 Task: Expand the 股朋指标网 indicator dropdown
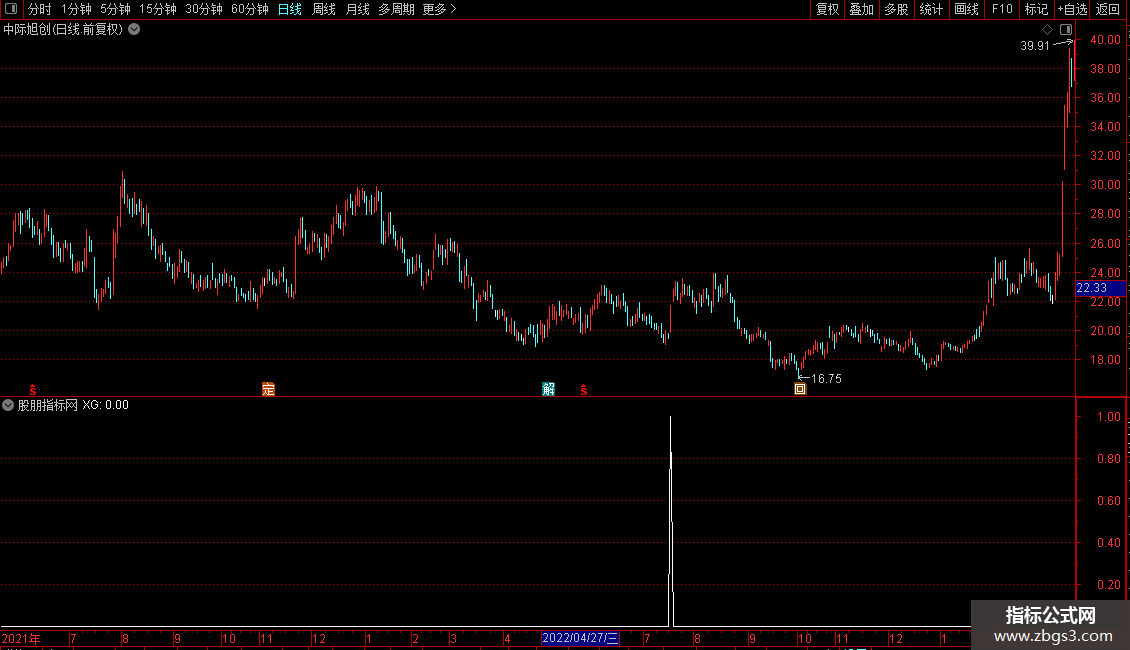pos(8,405)
